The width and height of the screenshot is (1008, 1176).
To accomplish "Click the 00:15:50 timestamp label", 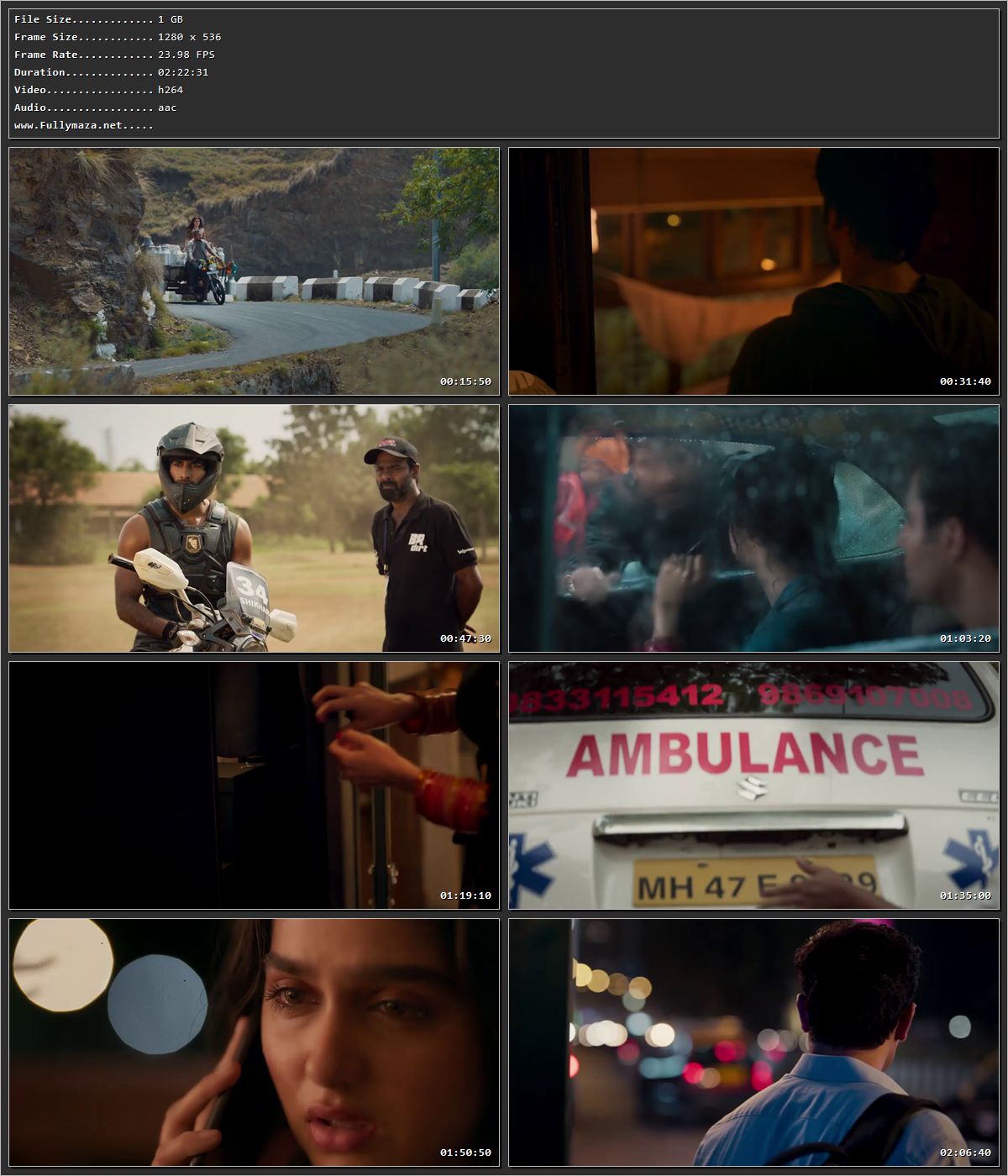I will (465, 381).
